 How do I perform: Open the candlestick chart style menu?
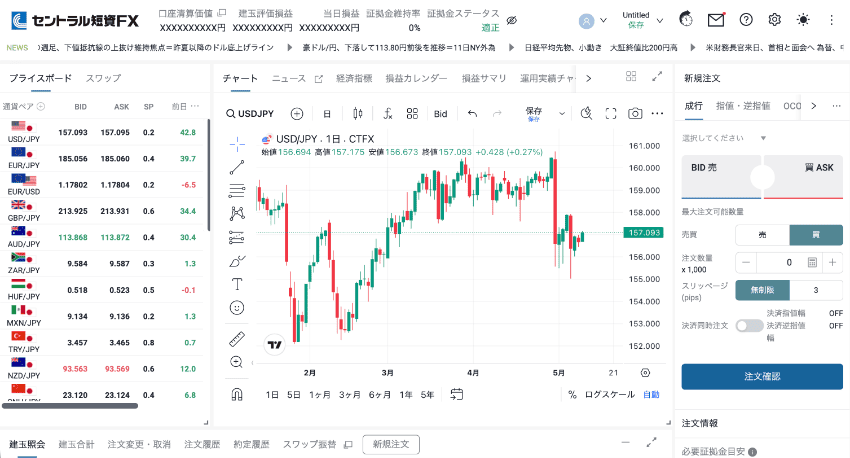(358, 113)
